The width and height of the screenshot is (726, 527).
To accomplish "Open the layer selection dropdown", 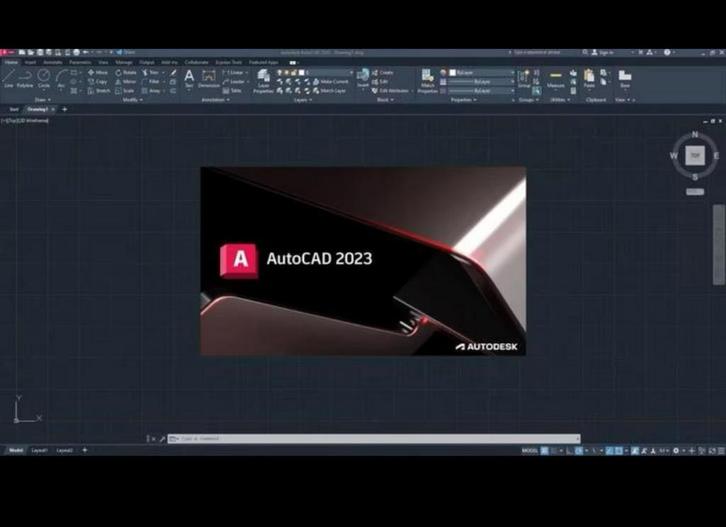I will coord(316,72).
